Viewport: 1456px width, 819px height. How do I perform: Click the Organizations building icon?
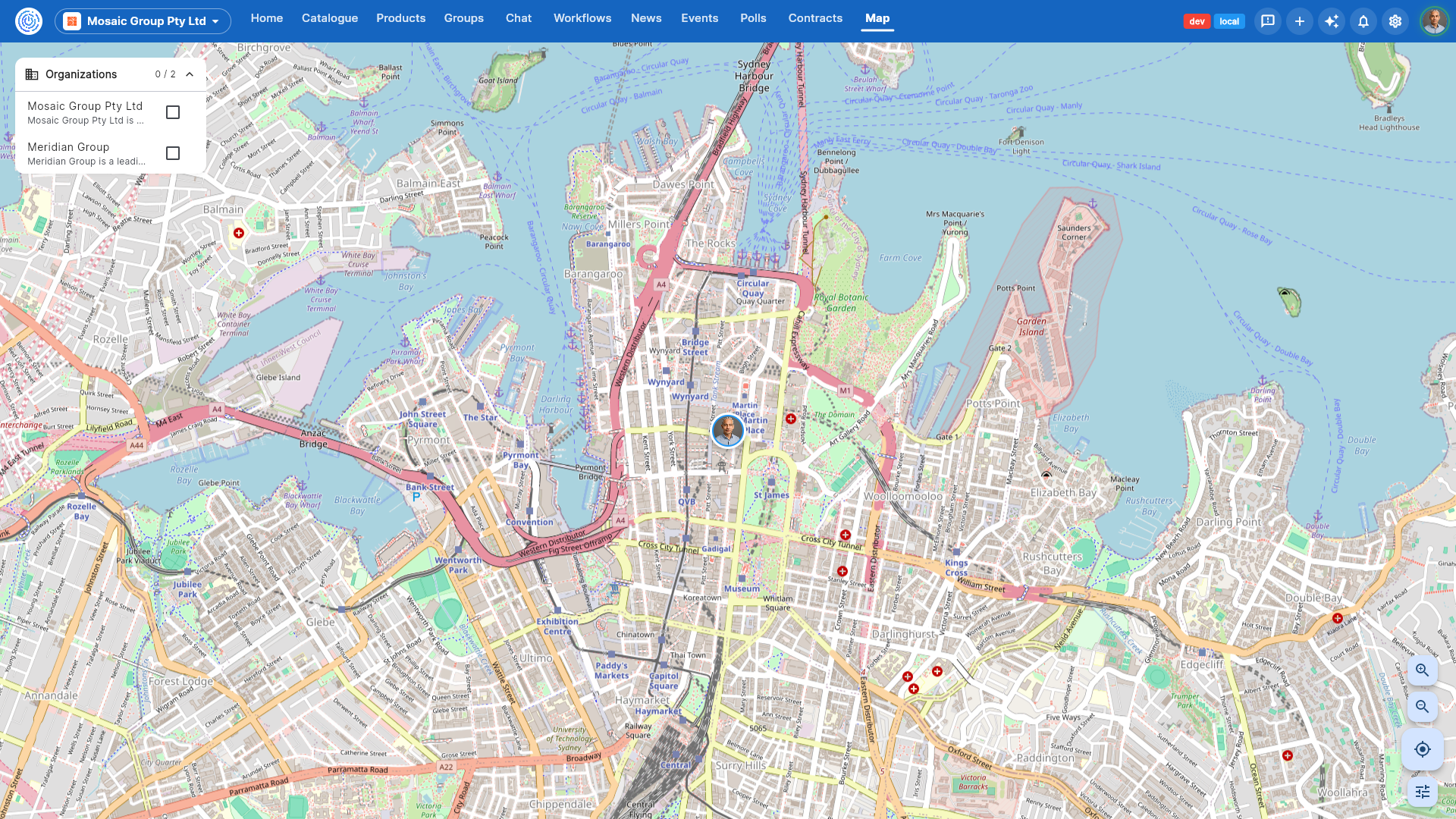[x=32, y=74]
